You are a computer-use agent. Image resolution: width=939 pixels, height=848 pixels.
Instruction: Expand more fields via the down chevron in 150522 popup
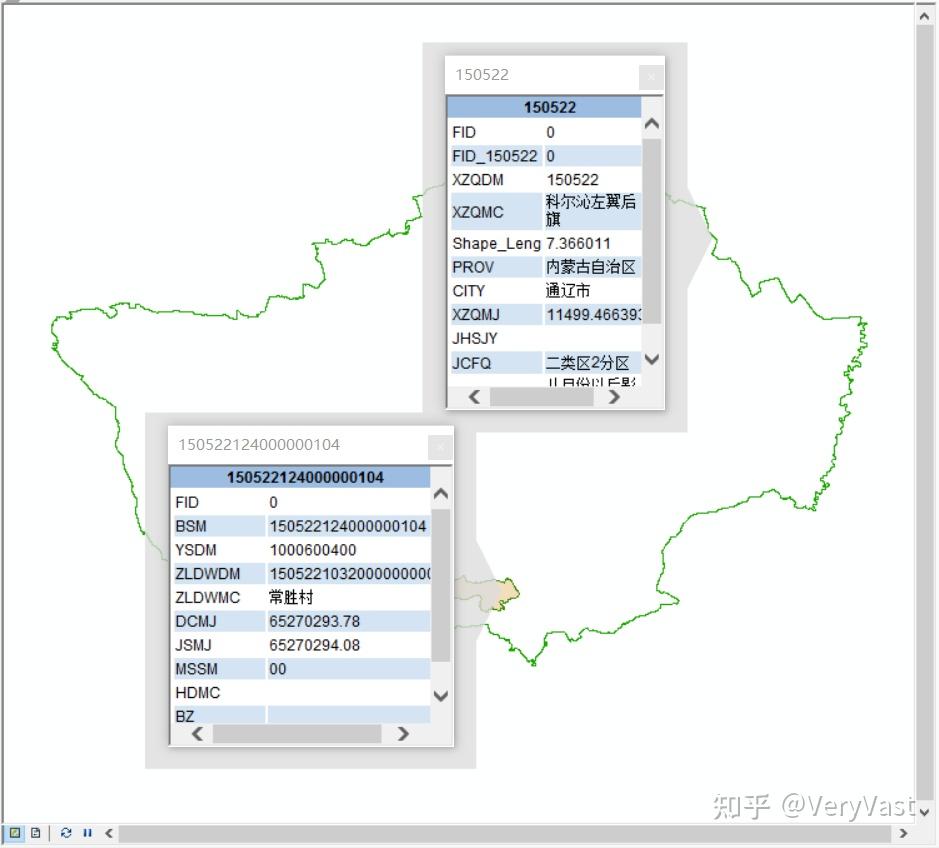(651, 360)
